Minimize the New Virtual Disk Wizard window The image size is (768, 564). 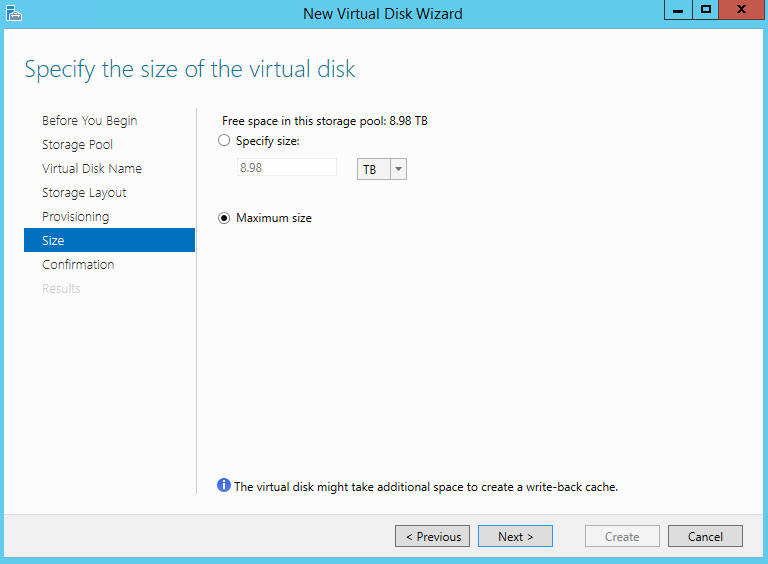point(679,10)
